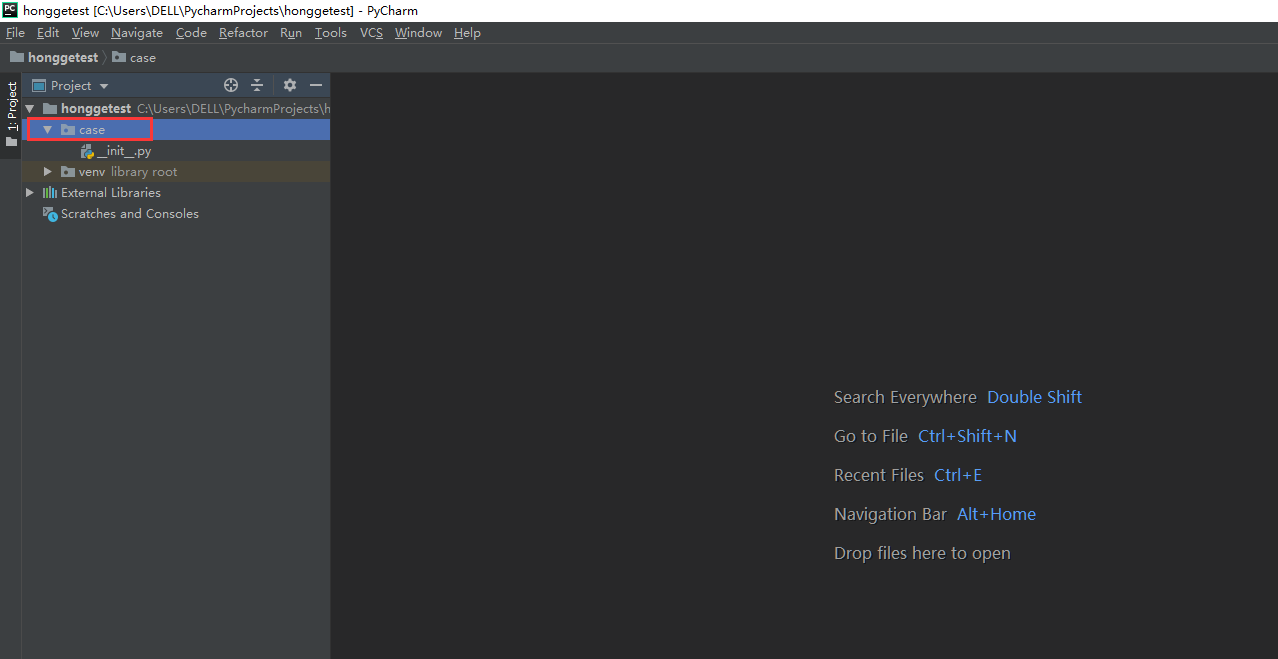This screenshot has height=659, width=1278.
Task: Click the Alt+Home shortcut text
Action: [996, 514]
